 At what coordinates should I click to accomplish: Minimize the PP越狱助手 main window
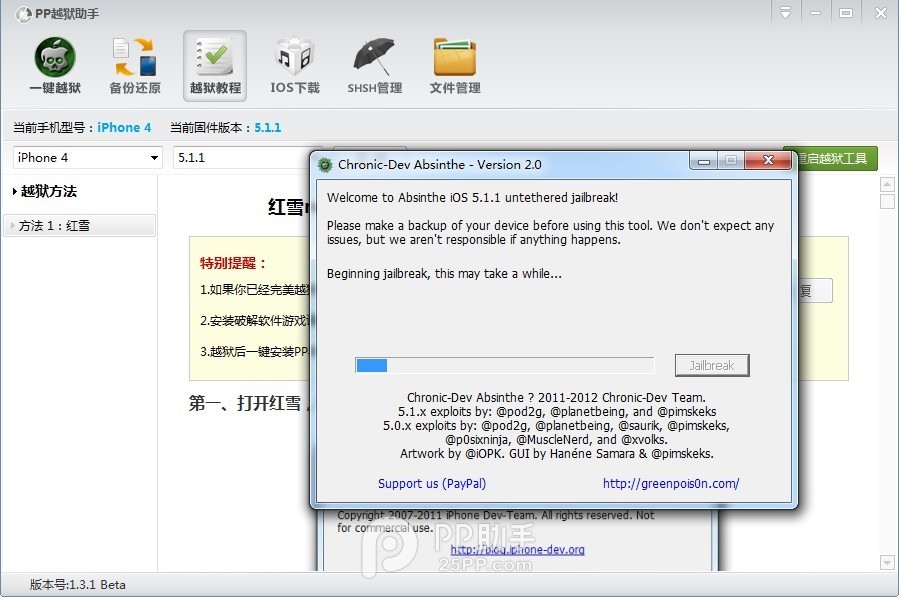tap(815, 13)
